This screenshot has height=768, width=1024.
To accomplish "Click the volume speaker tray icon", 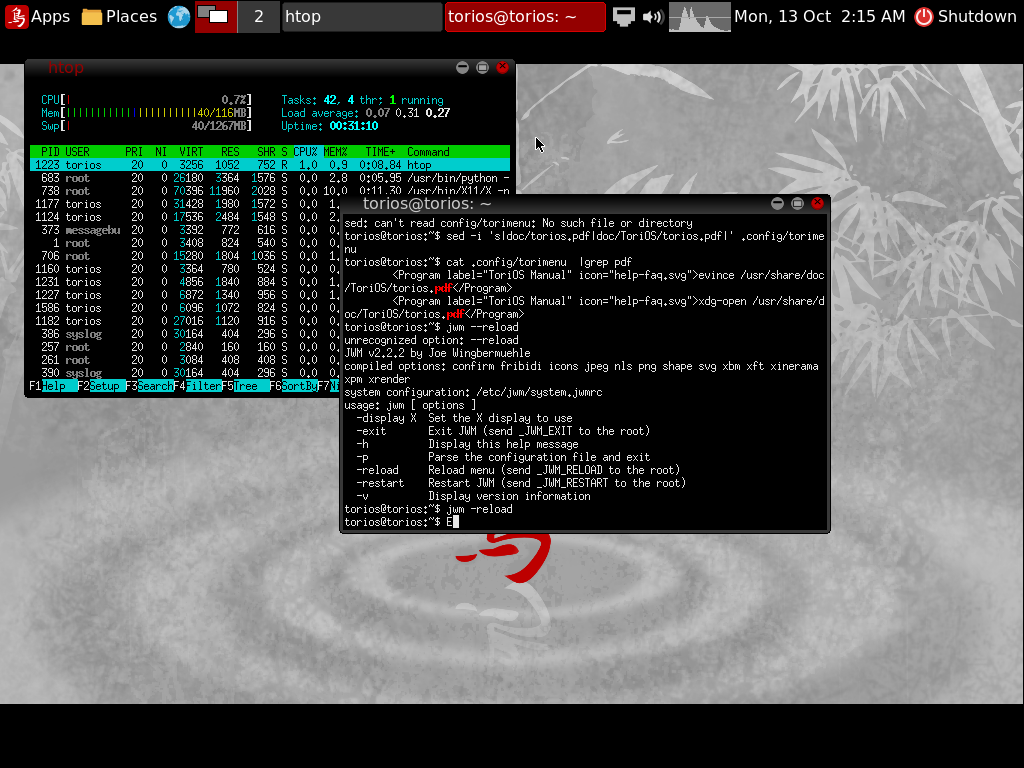I will (652, 17).
